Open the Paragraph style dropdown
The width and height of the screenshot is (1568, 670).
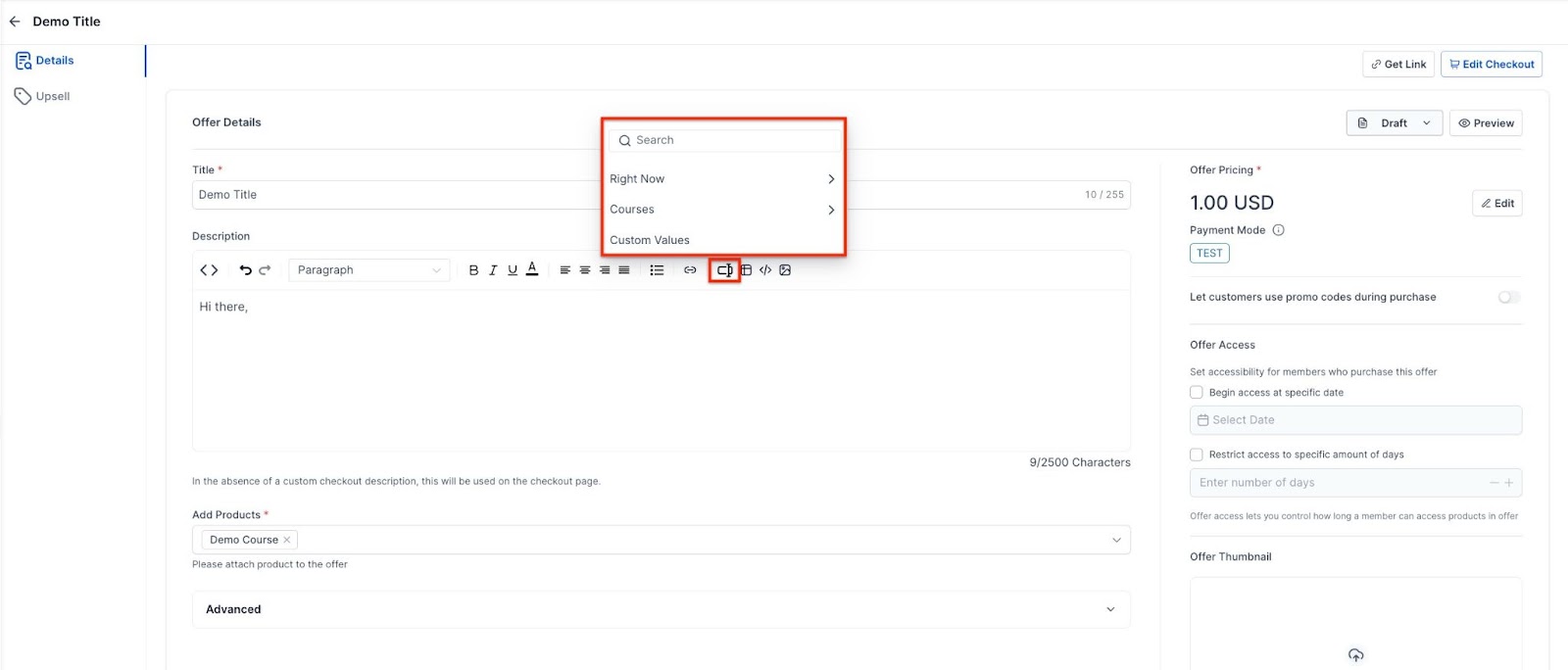(369, 270)
